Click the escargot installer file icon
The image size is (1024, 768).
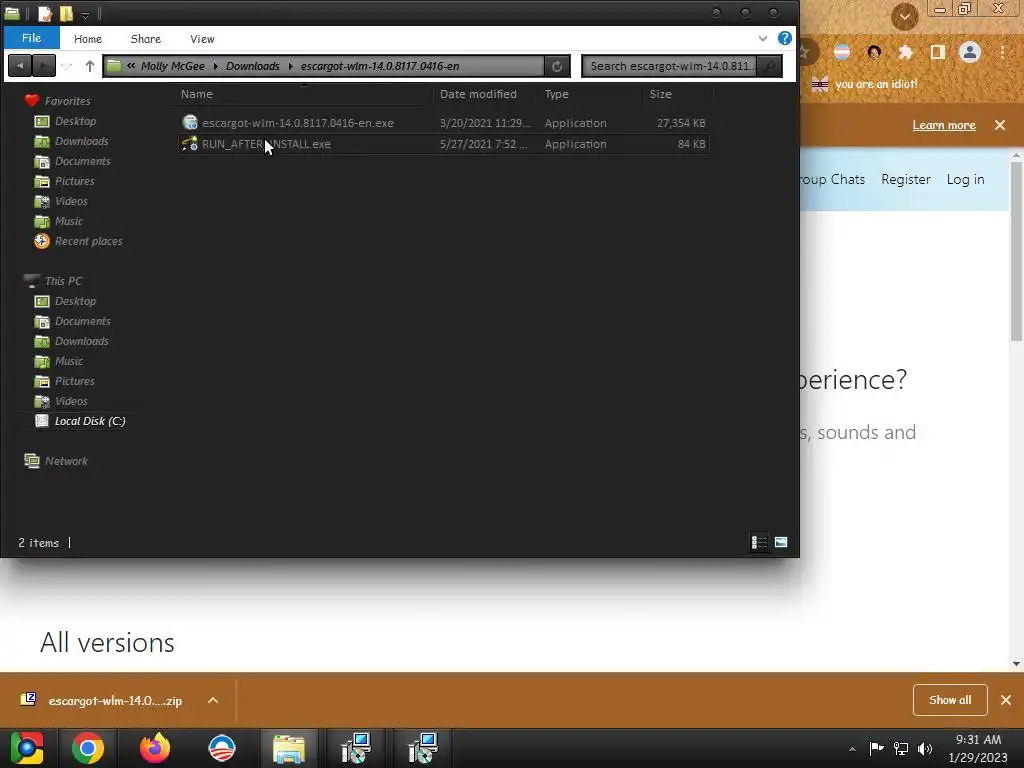189,122
